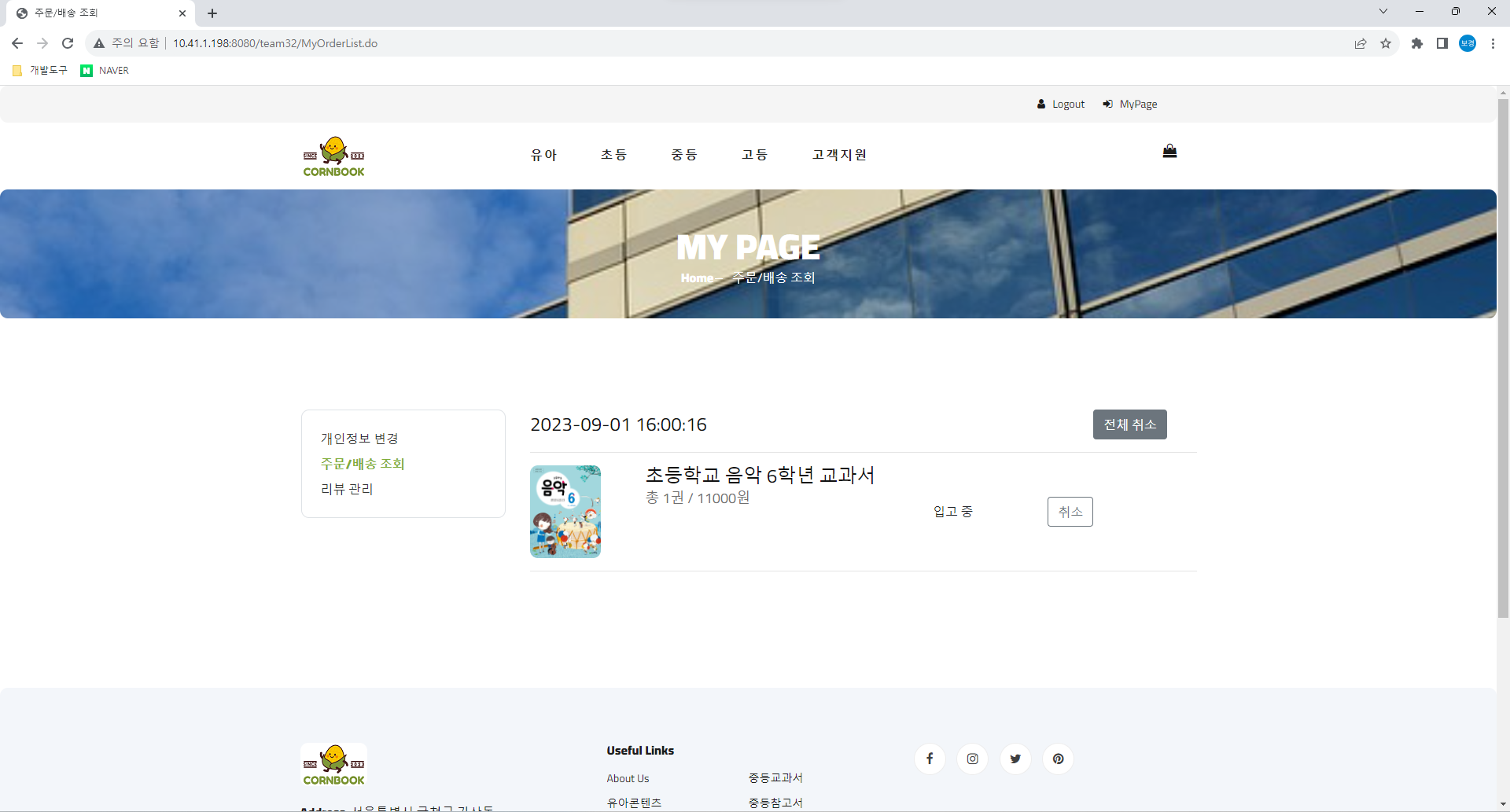Viewport: 1510px width, 812px height.
Task: Click the NAVER bookmark
Action: coord(105,70)
